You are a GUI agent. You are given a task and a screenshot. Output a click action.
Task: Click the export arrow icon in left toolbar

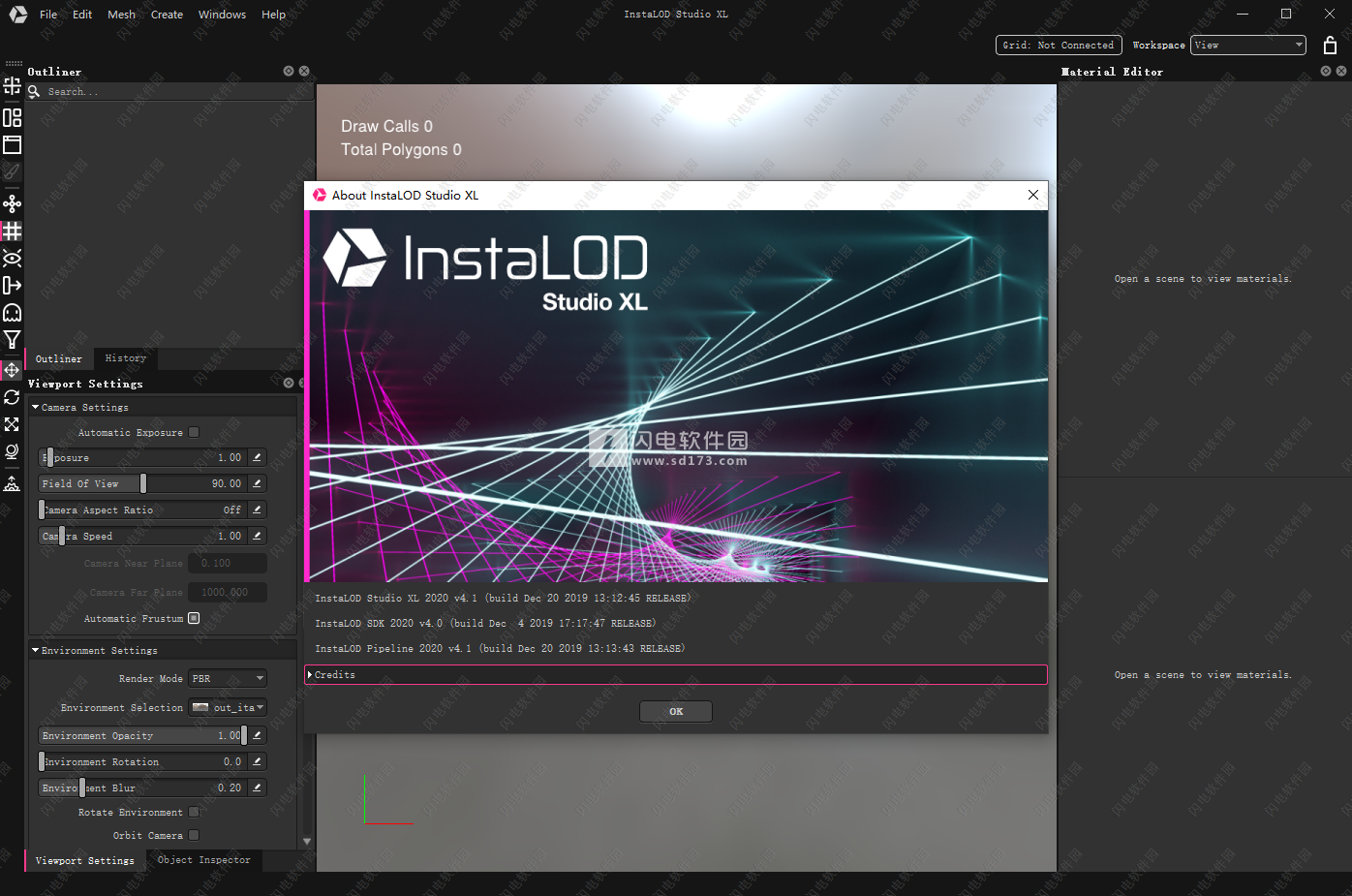click(x=12, y=285)
